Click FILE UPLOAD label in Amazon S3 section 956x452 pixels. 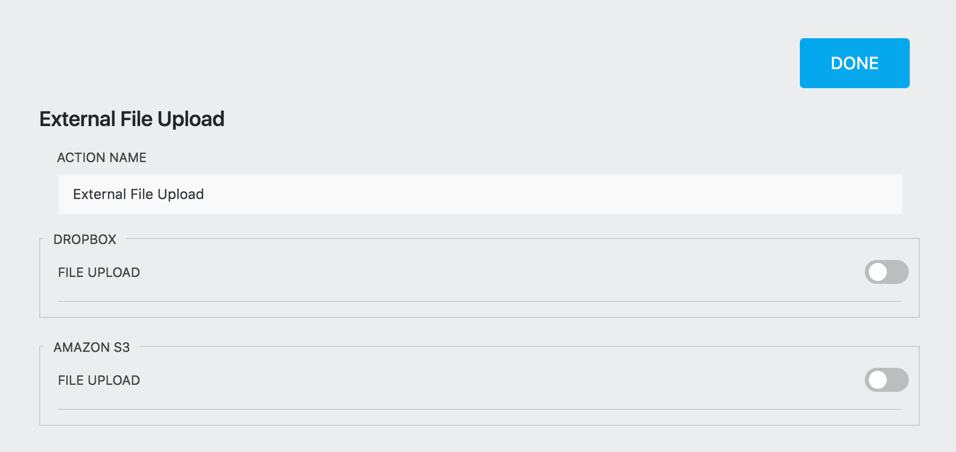[99, 380]
